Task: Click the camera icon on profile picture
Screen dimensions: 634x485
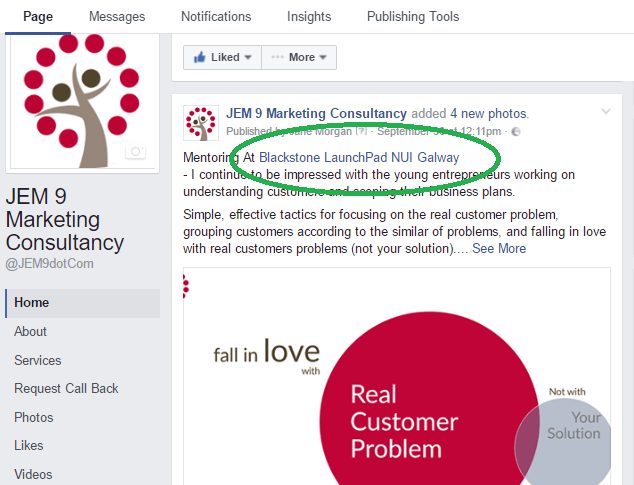Action: [135, 152]
